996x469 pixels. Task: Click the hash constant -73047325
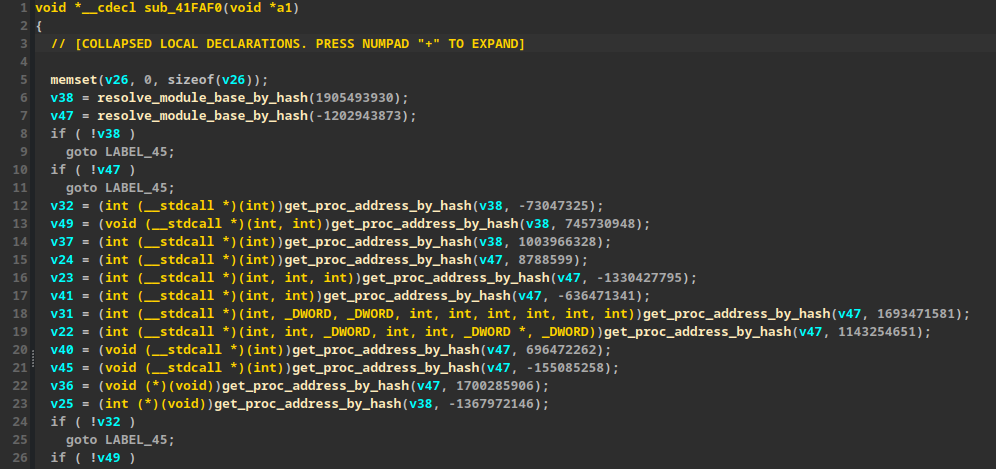pyautogui.click(x=556, y=206)
